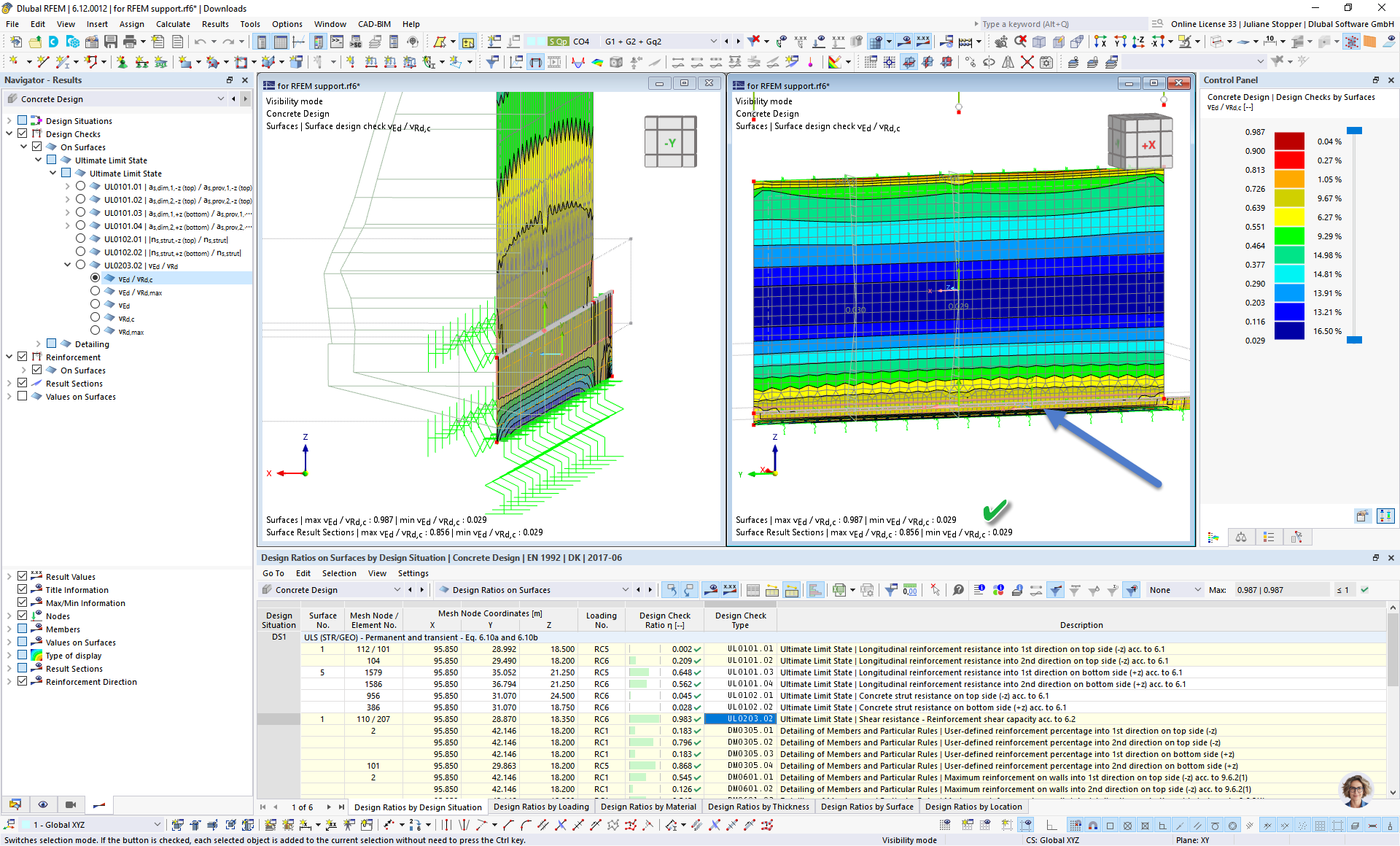Click the balance scale icon in Control Panel
The height and width of the screenshot is (846, 1400).
click(1241, 538)
